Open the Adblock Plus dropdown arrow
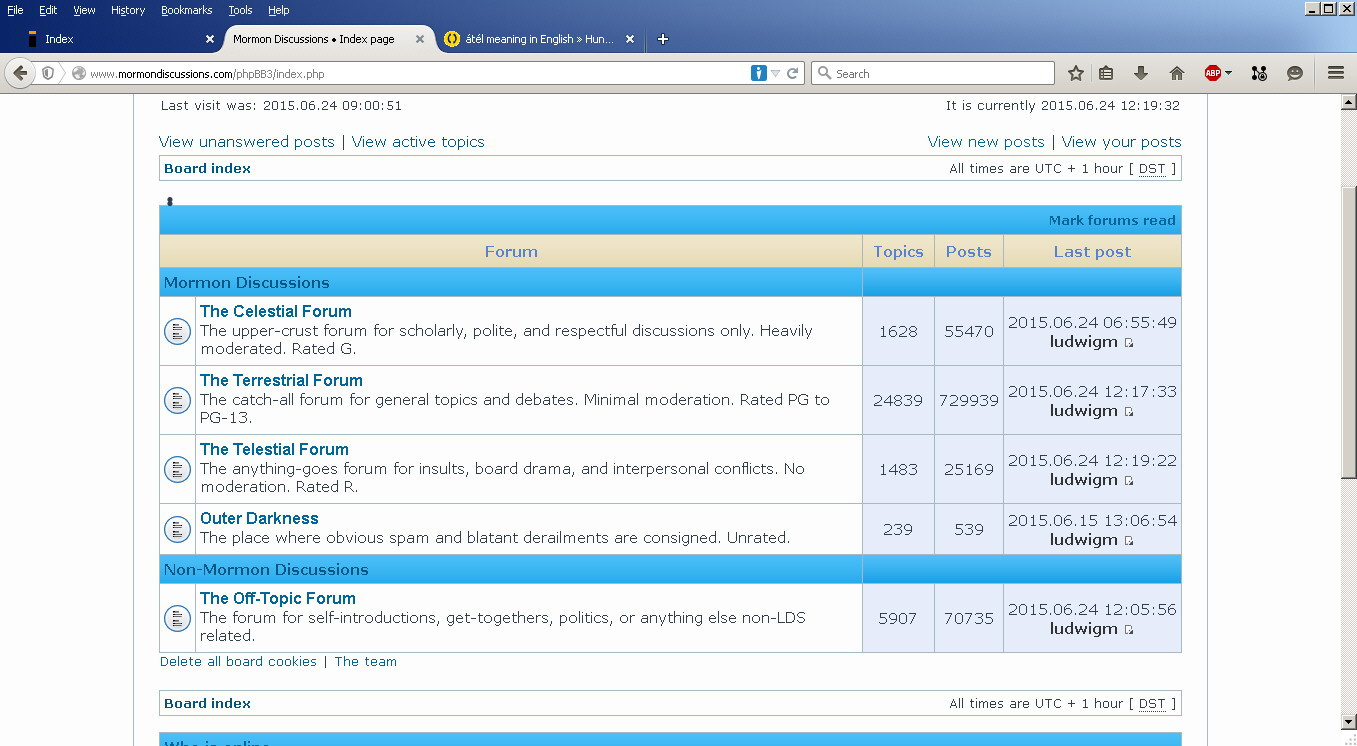 [1228, 73]
